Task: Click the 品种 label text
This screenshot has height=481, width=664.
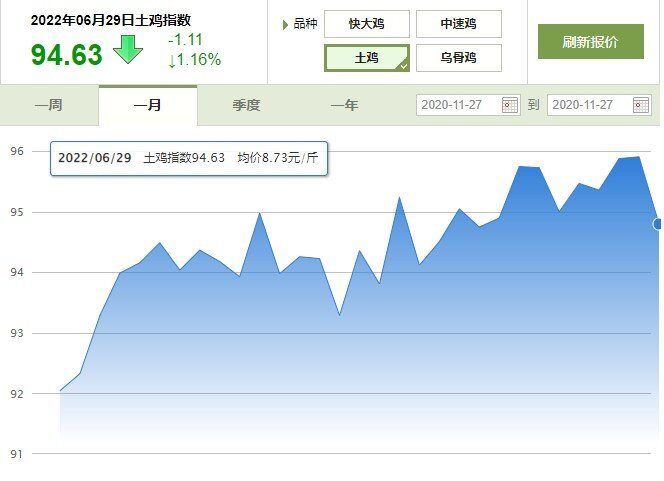Action: pos(305,24)
